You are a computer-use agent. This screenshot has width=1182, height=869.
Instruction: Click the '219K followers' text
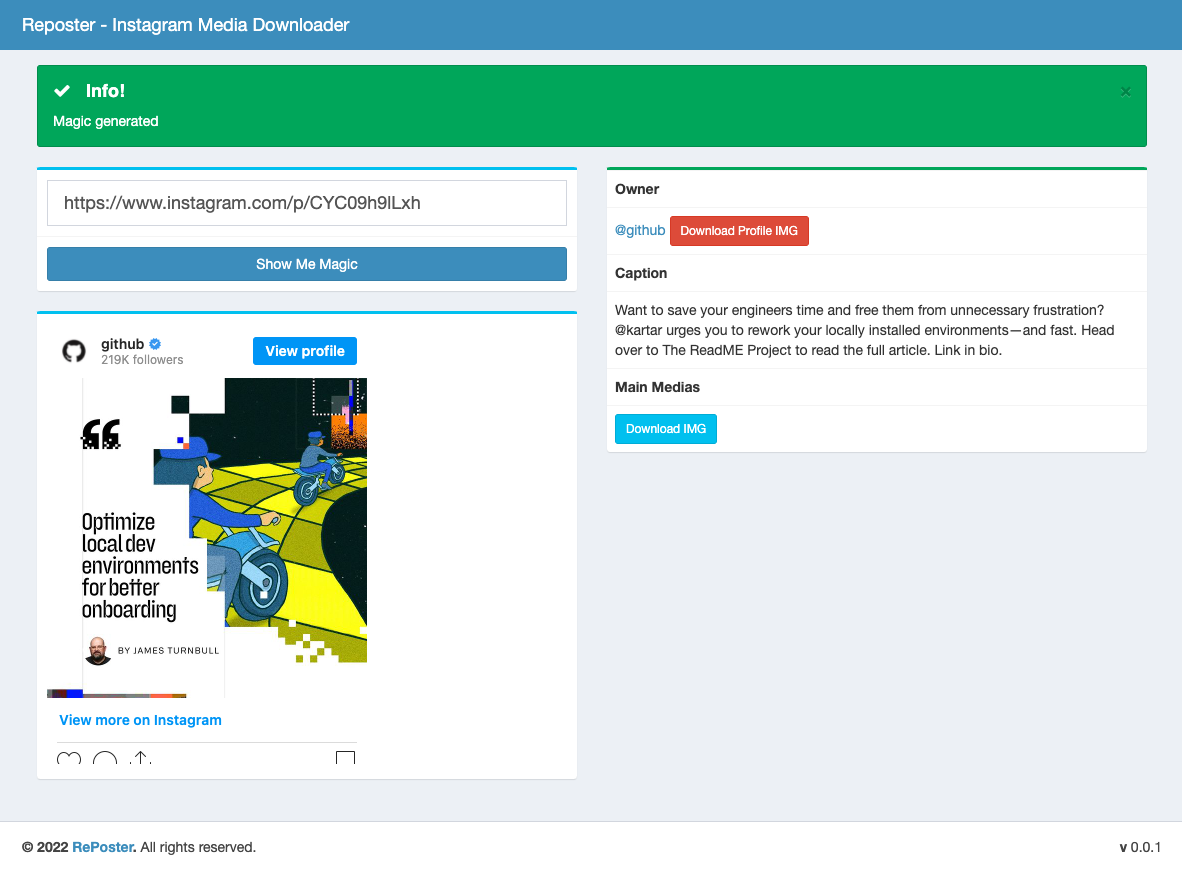[x=142, y=360]
